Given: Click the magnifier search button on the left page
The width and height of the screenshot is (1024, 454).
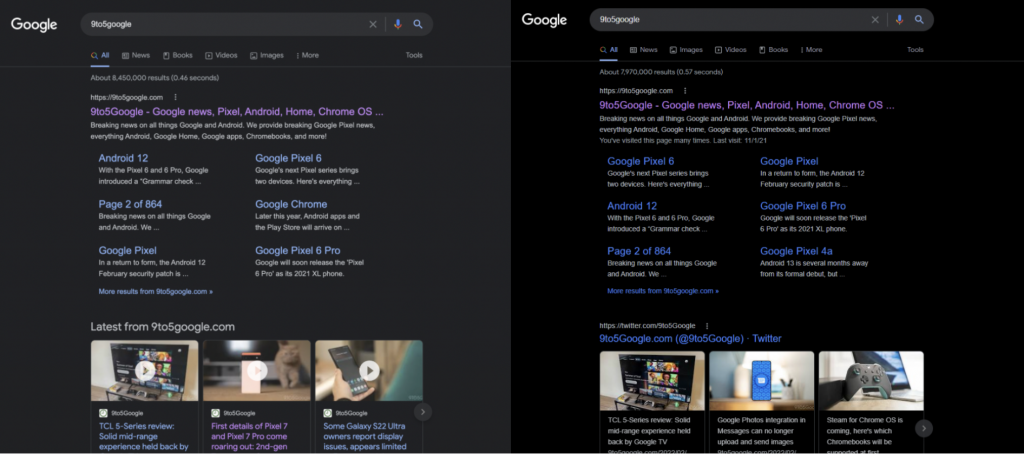Looking at the screenshot, I should 418,24.
